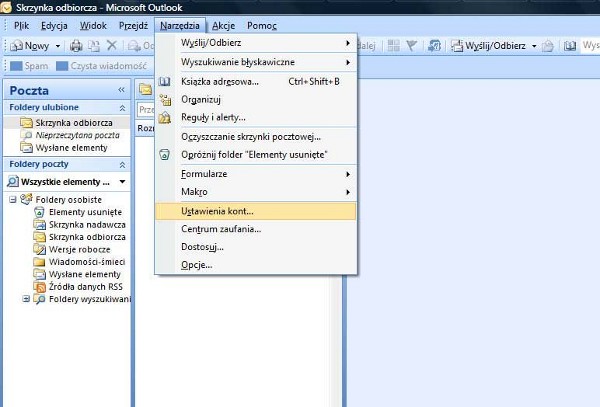Choose Opcje from Narzędzia menu
This screenshot has width=600, height=407.
256,265
